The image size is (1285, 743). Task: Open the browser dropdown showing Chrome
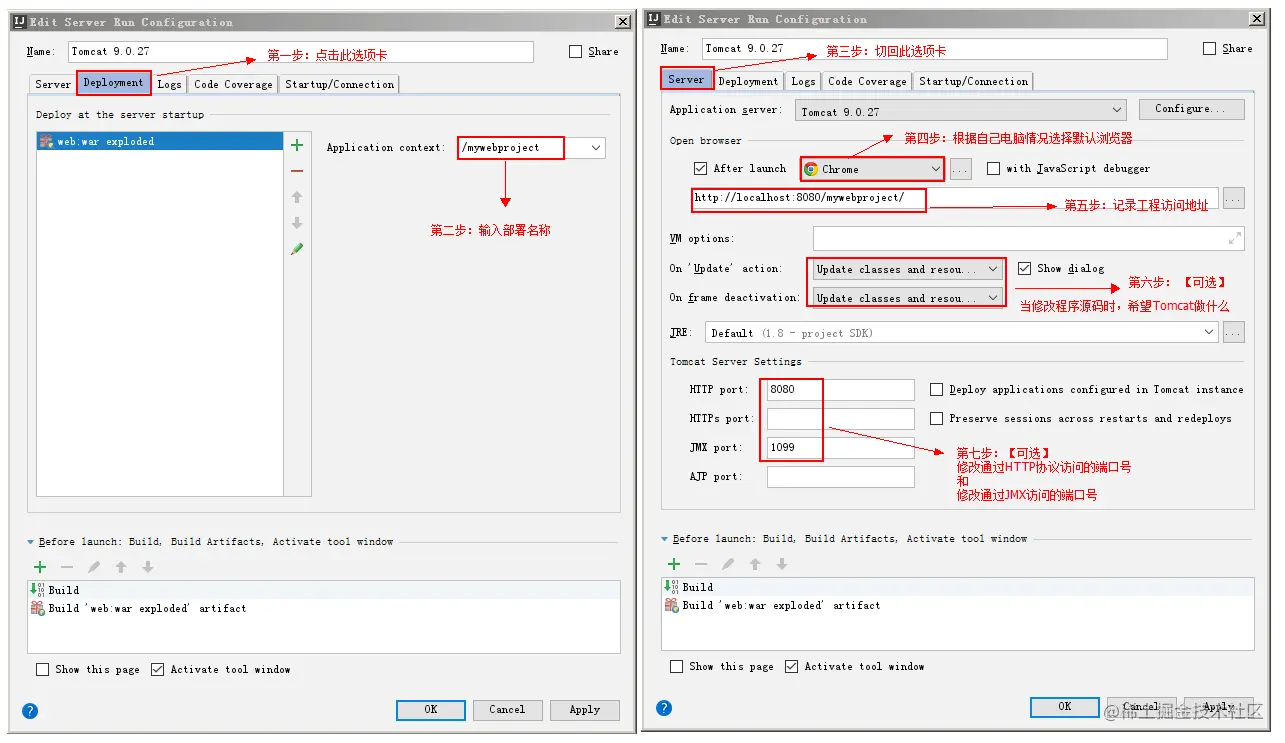click(871, 168)
